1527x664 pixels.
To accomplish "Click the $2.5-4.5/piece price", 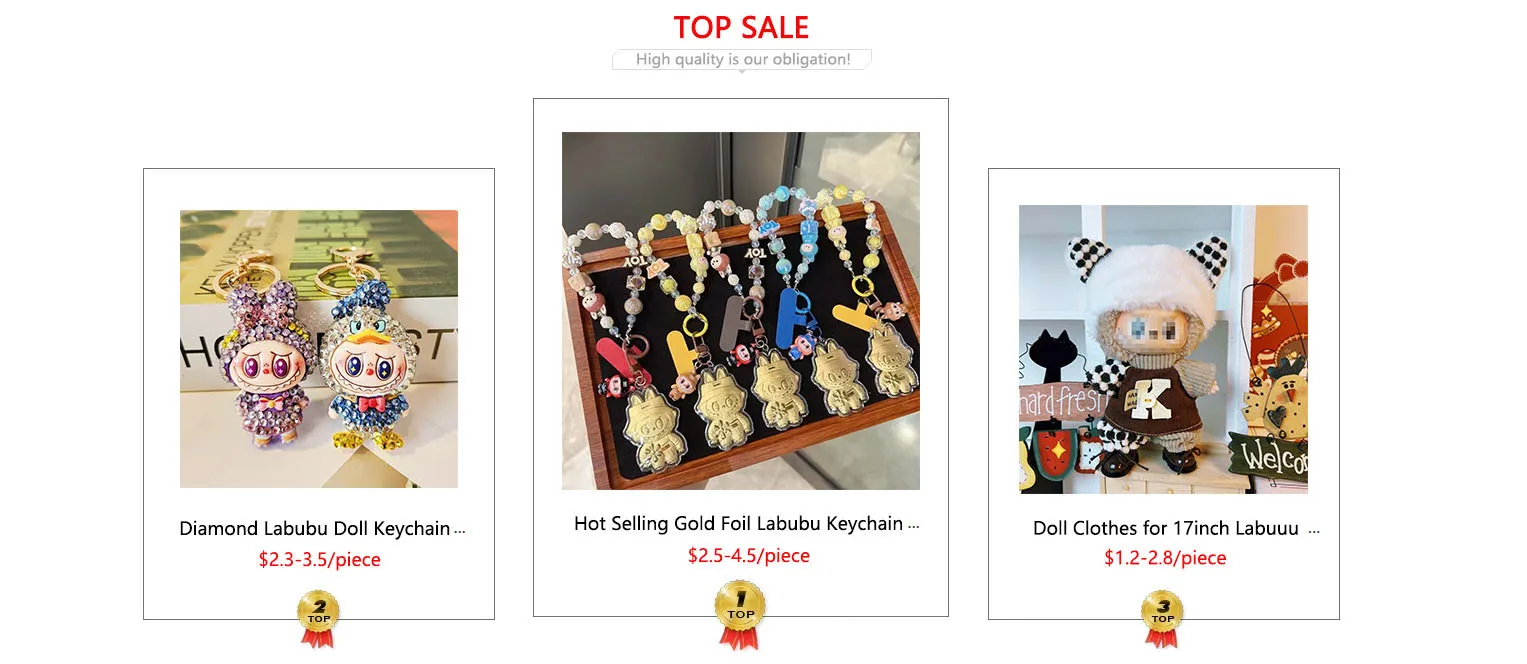I will point(748,556).
